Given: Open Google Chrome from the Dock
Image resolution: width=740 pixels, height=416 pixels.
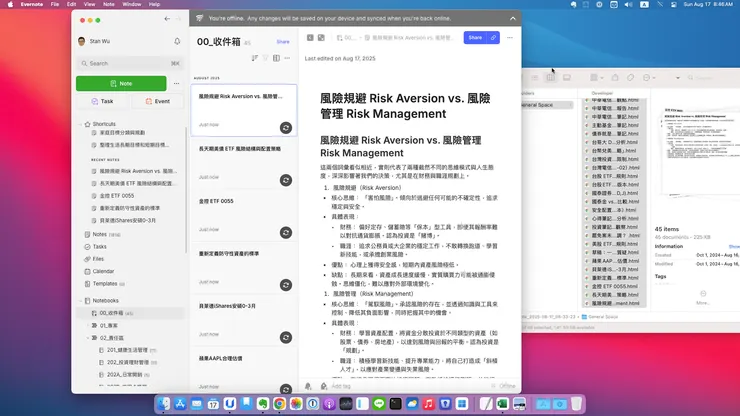Looking at the screenshot, I should (x=279, y=404).
